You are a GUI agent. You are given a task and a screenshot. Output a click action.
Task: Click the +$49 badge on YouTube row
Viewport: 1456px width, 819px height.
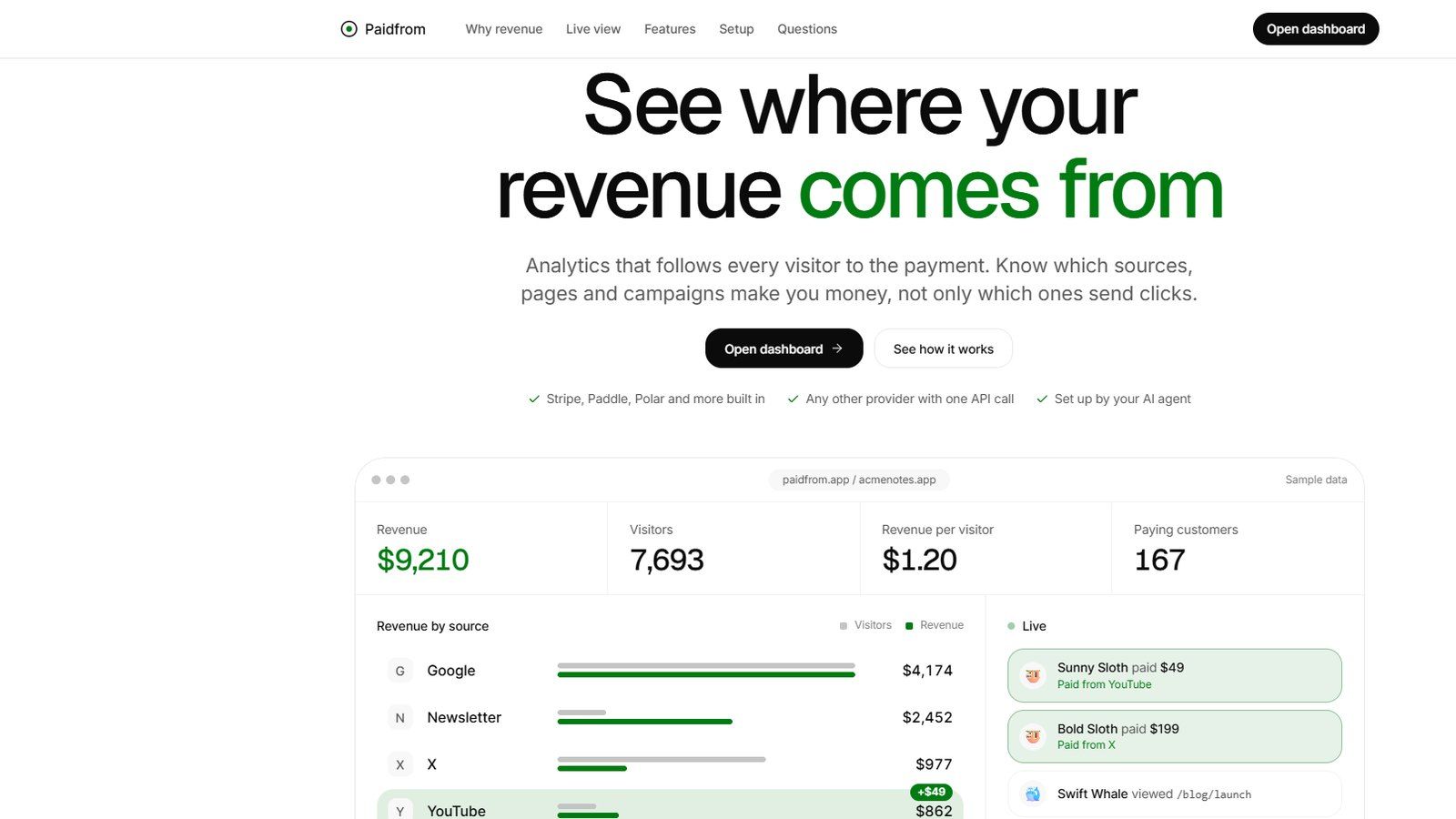pos(932,792)
